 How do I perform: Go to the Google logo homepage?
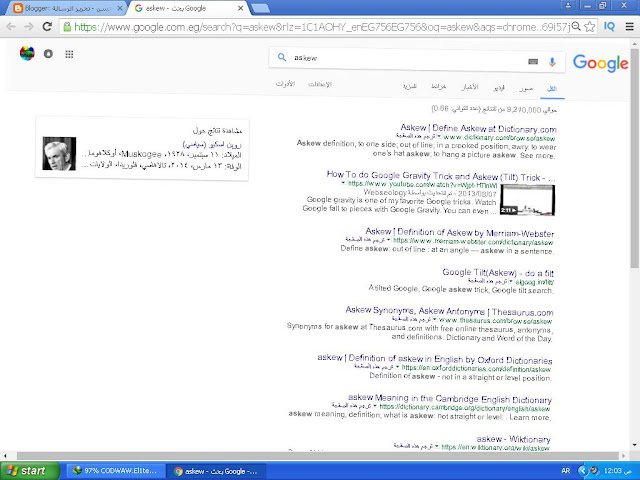(600, 63)
